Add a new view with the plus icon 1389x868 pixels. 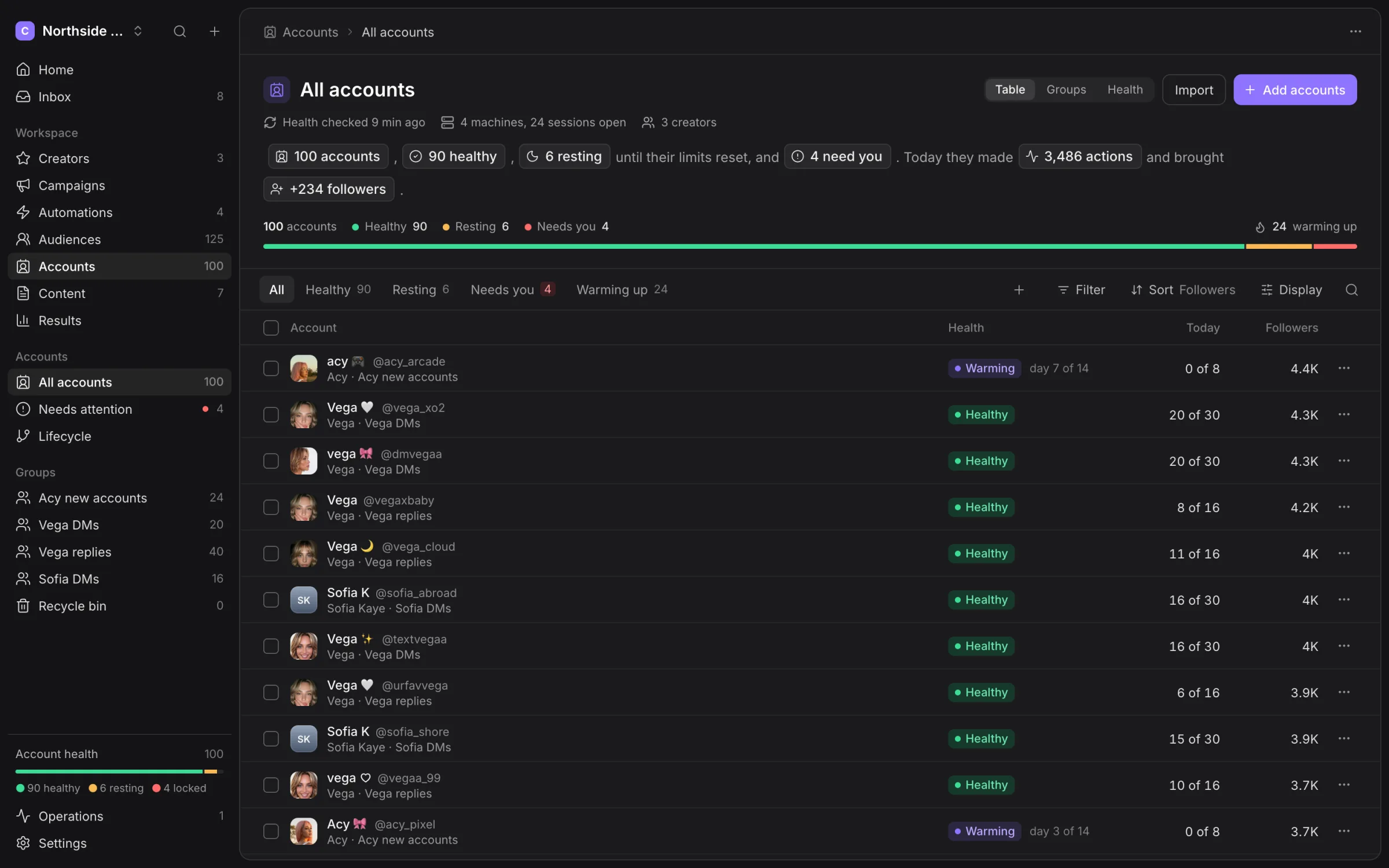1019,290
